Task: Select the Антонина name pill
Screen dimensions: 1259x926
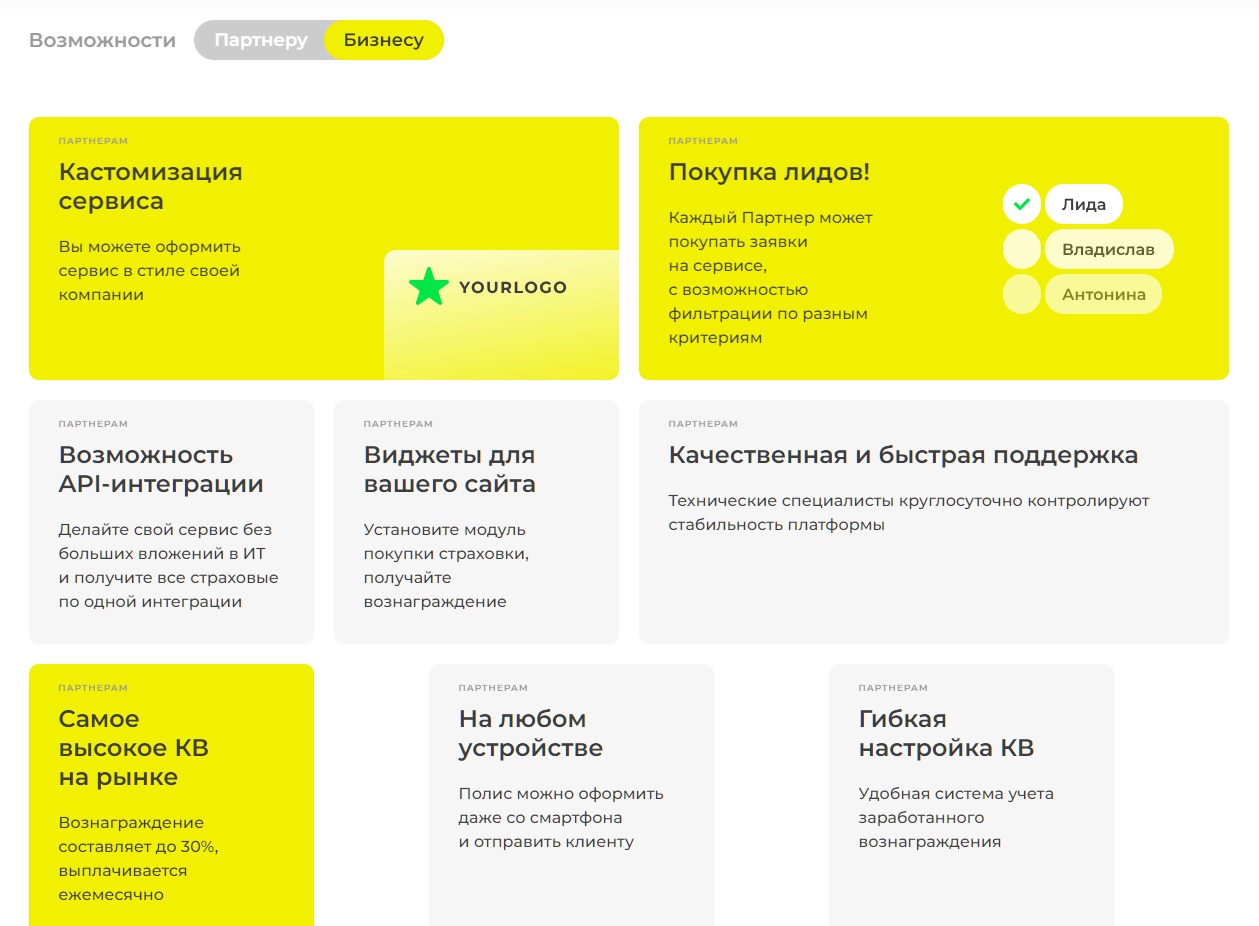Action: [x=1103, y=295]
